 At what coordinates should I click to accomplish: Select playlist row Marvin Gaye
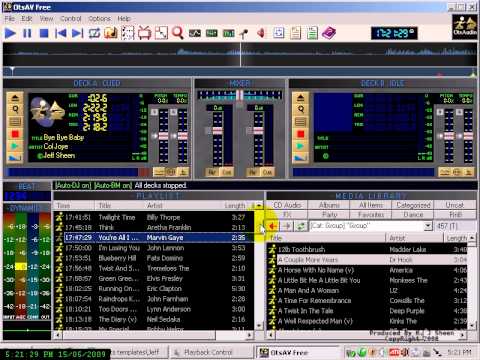(155, 238)
